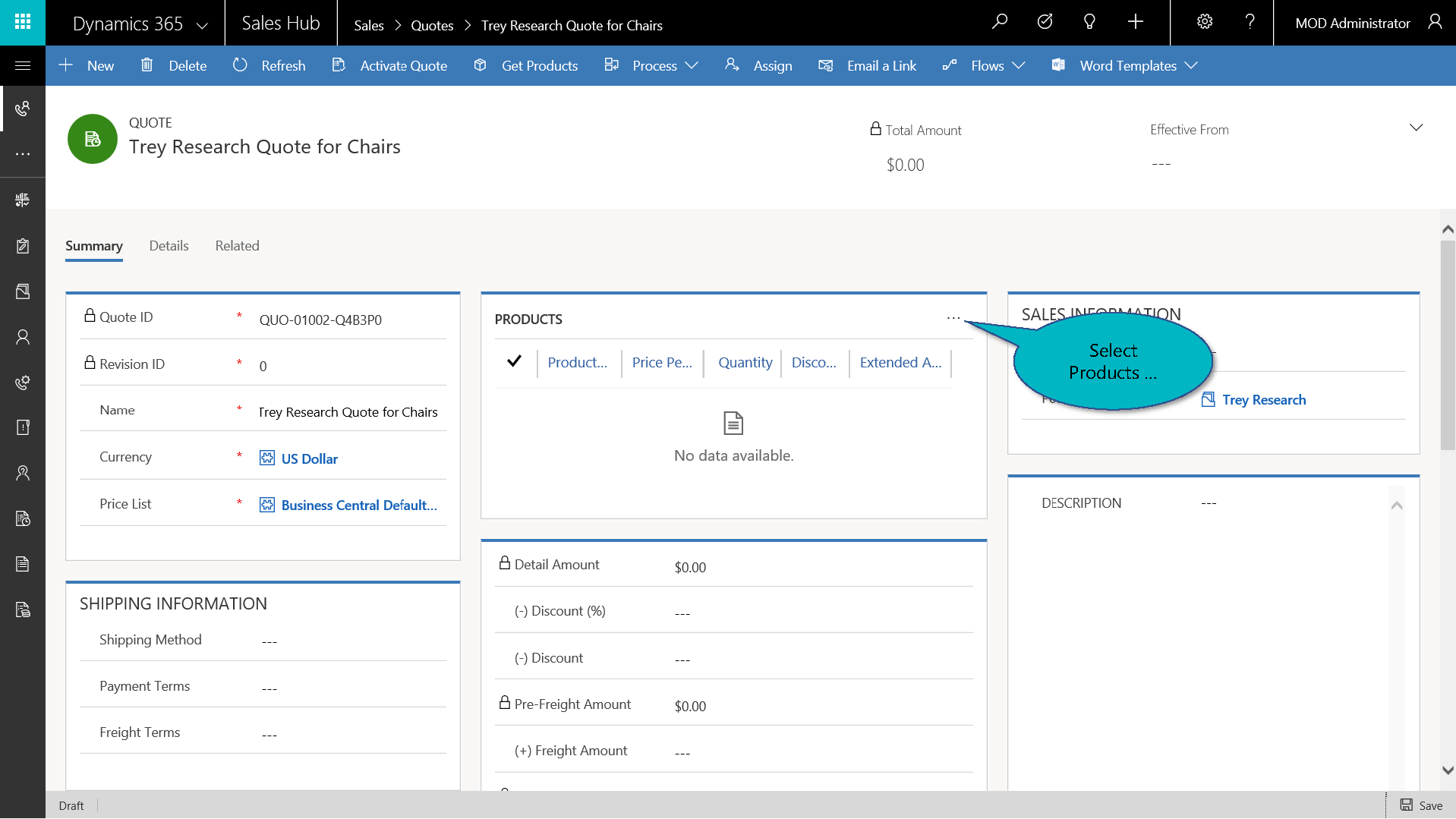Image resolution: width=1456 pixels, height=819 pixels.
Task: Open the settings gear icon
Action: click(x=1205, y=22)
